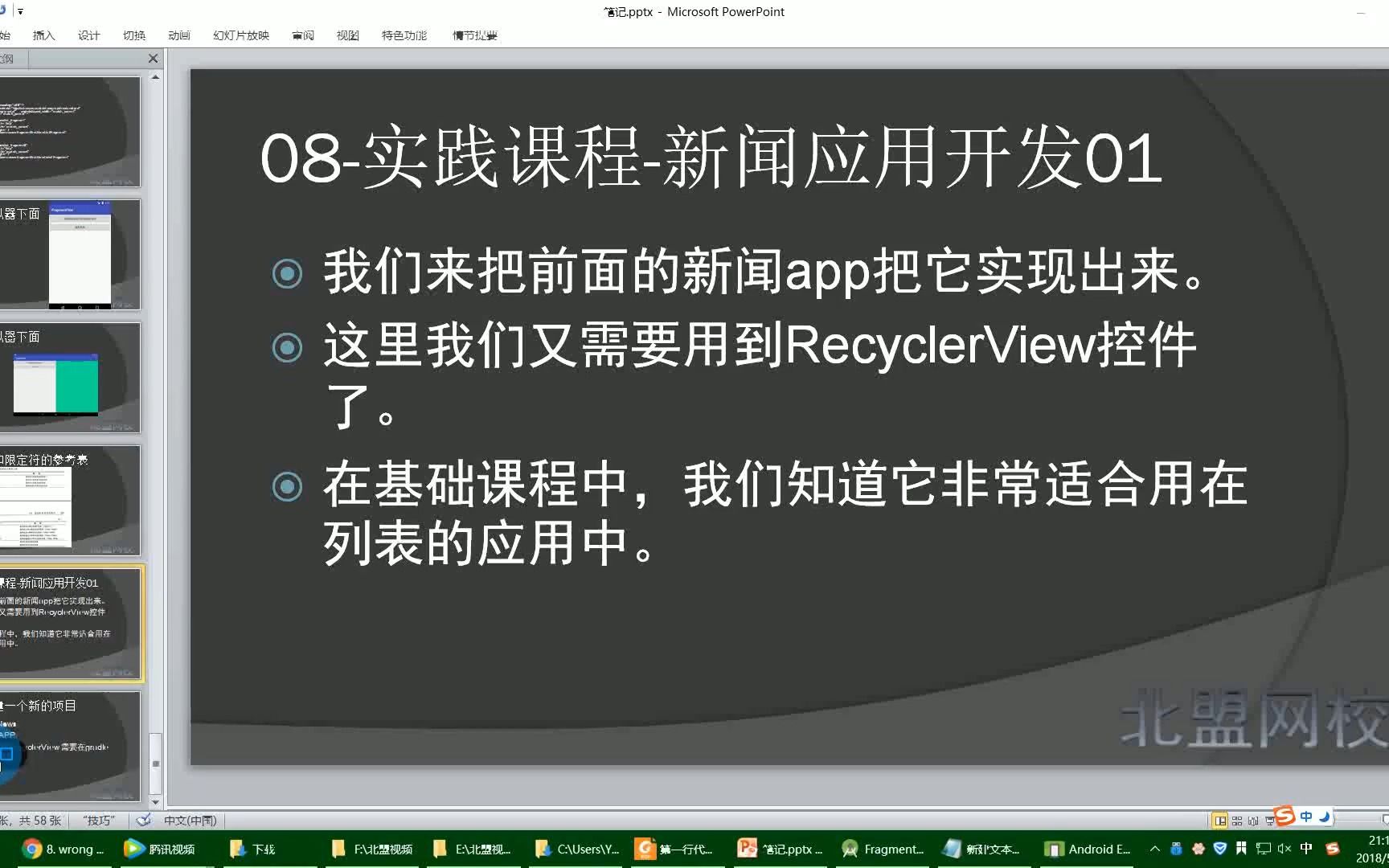Expand the Quick Access Toolbar customize dropdown
The image size is (1389, 868).
pyautogui.click(x=20, y=11)
